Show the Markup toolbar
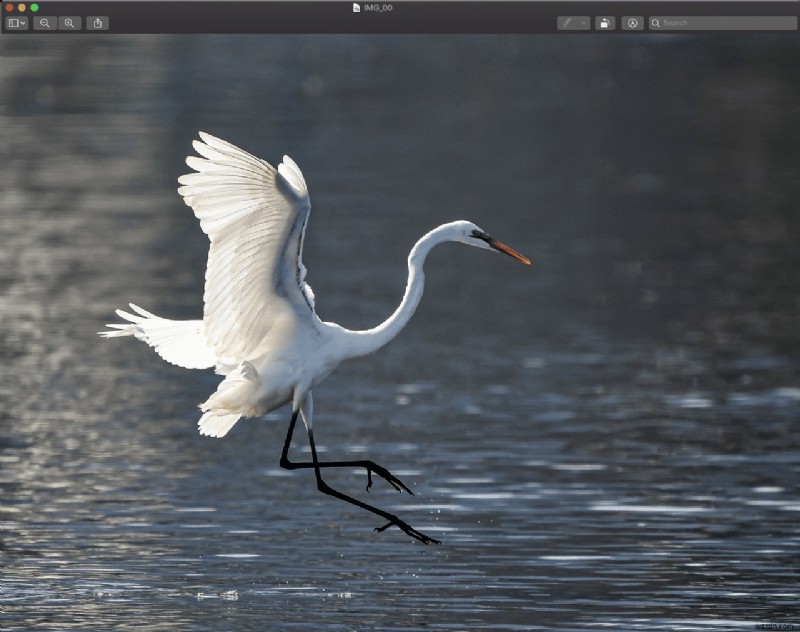The width and height of the screenshot is (800, 632). click(632, 23)
